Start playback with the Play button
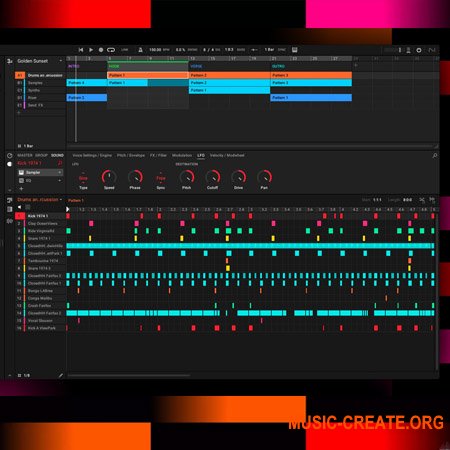The image size is (450, 450). pyautogui.click(x=91, y=50)
